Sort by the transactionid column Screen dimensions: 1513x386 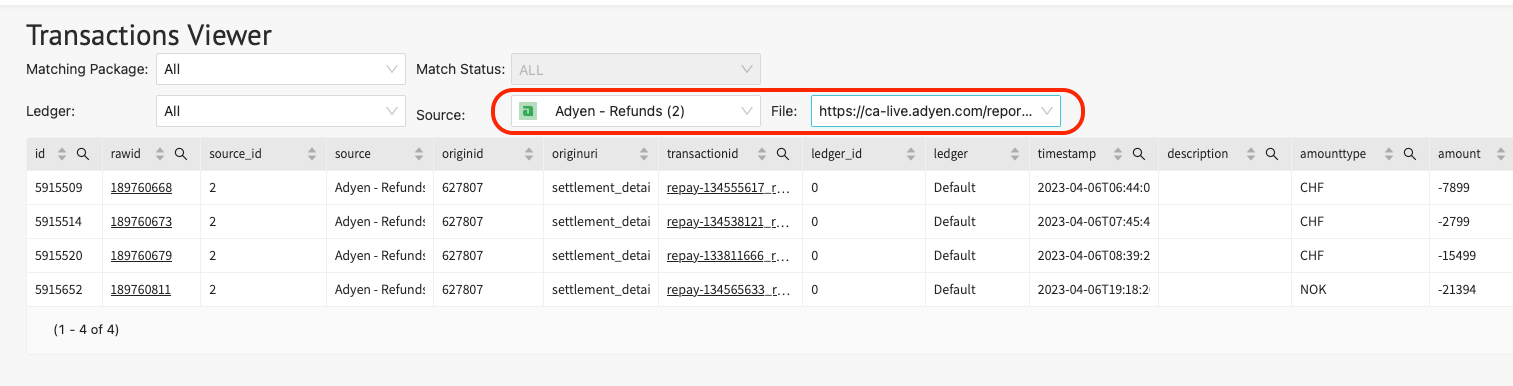coord(761,154)
